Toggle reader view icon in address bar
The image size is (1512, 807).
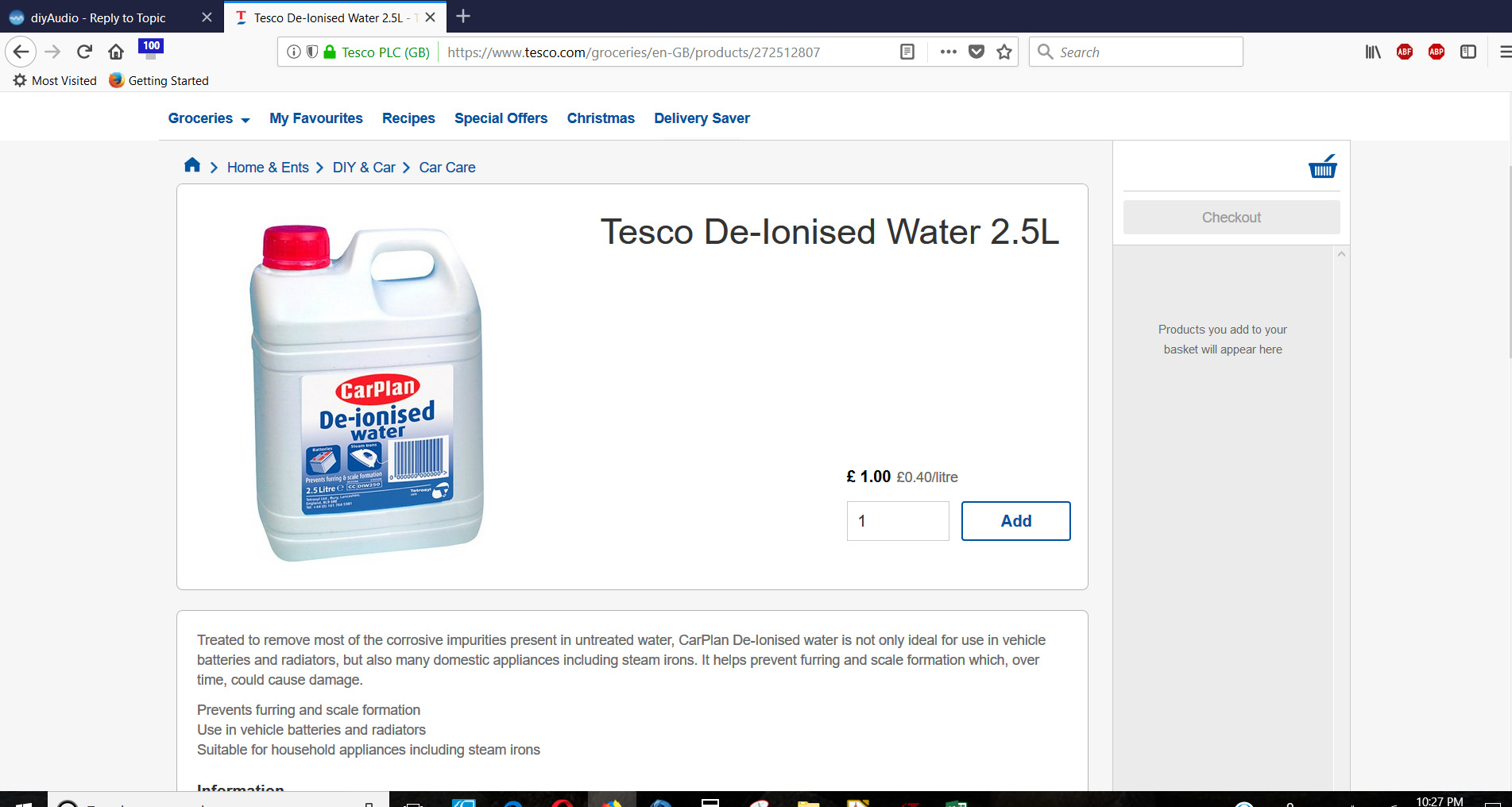click(907, 52)
